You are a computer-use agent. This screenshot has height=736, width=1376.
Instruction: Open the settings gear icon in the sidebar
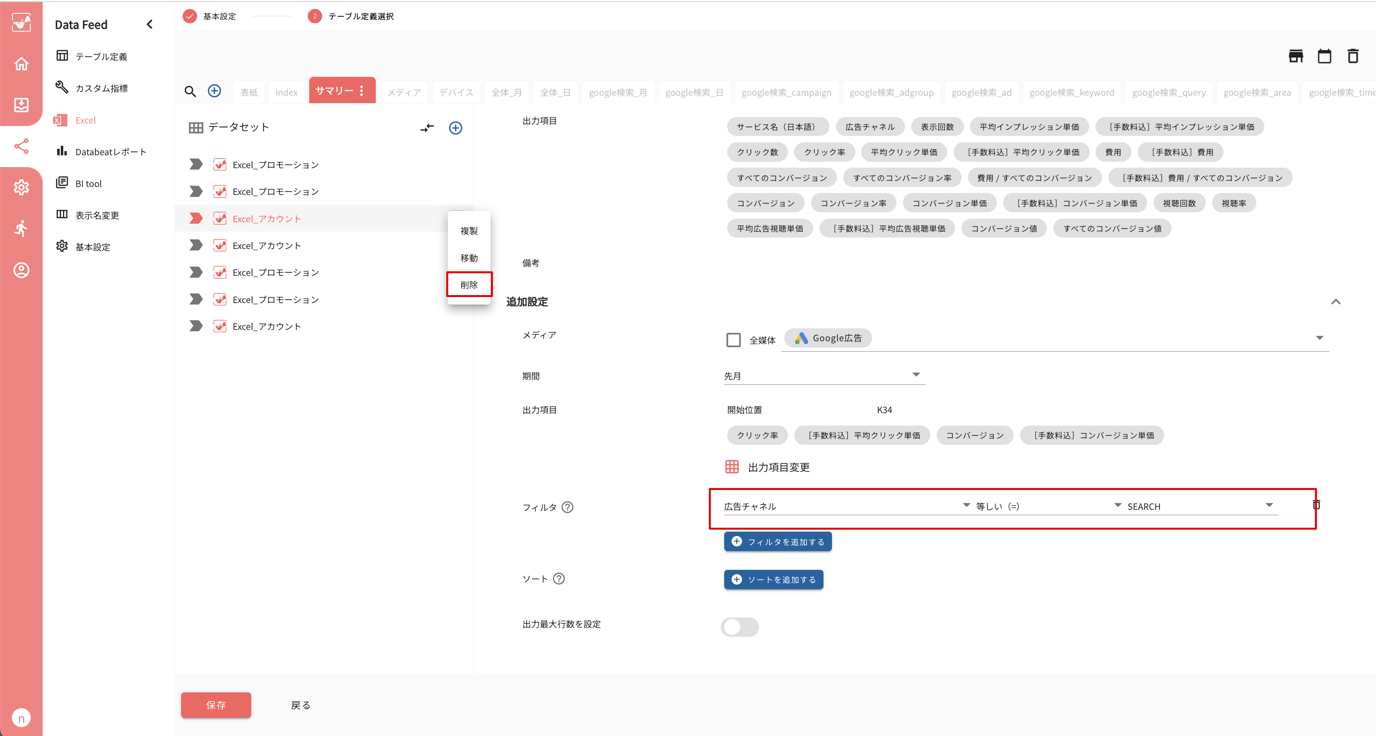21,187
